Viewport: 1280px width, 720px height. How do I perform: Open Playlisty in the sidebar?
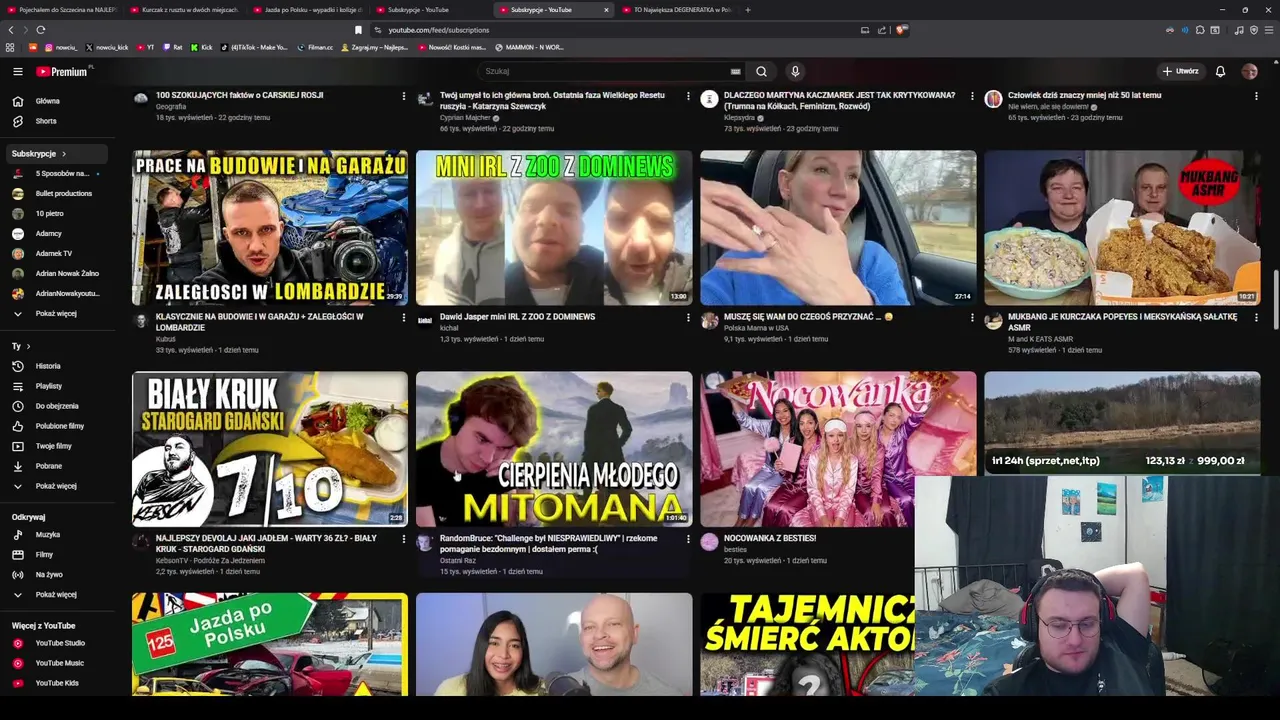(55, 386)
